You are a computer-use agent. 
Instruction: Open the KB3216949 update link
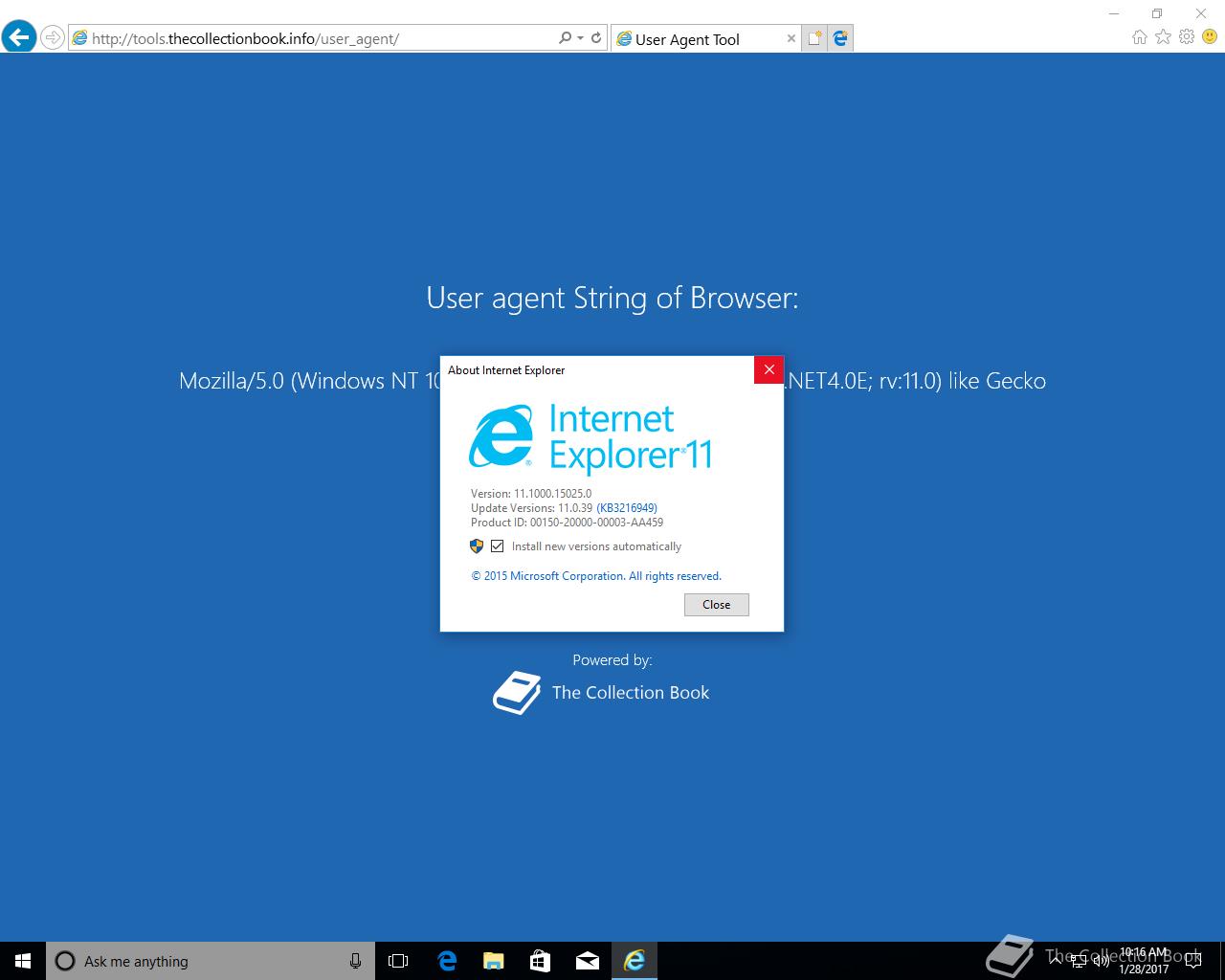click(627, 508)
